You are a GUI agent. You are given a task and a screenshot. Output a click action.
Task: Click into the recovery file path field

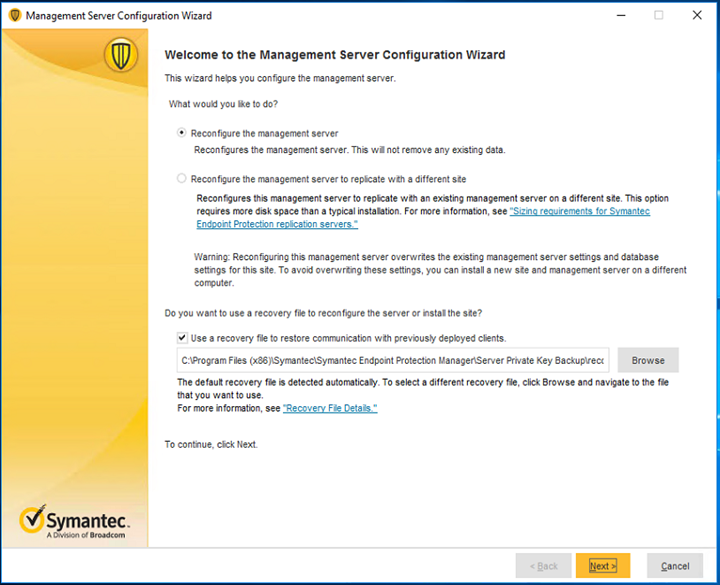[x=393, y=360]
